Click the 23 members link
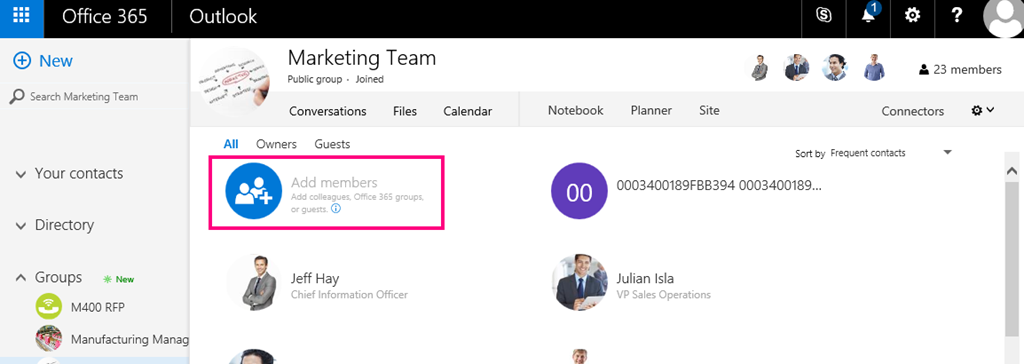The width and height of the screenshot is (1024, 364). point(960,69)
